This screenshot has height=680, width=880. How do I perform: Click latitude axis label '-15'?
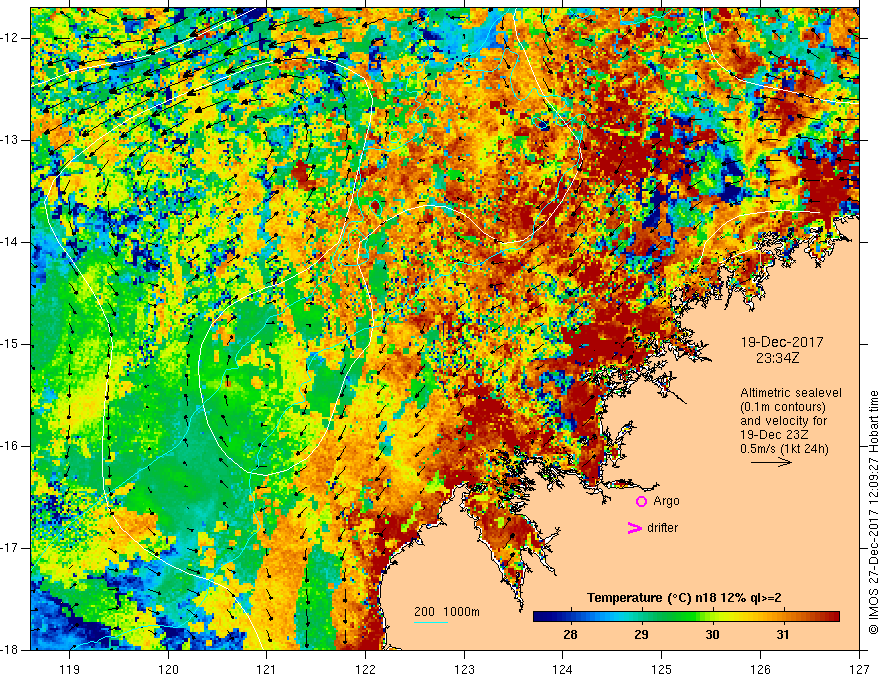pos(11,344)
